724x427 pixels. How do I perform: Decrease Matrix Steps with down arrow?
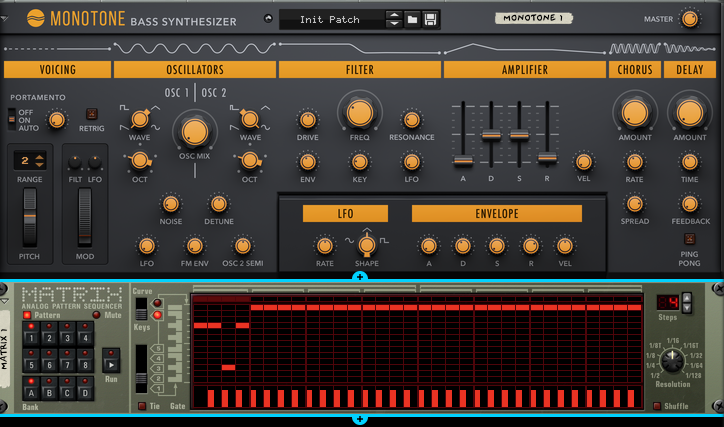[687, 308]
